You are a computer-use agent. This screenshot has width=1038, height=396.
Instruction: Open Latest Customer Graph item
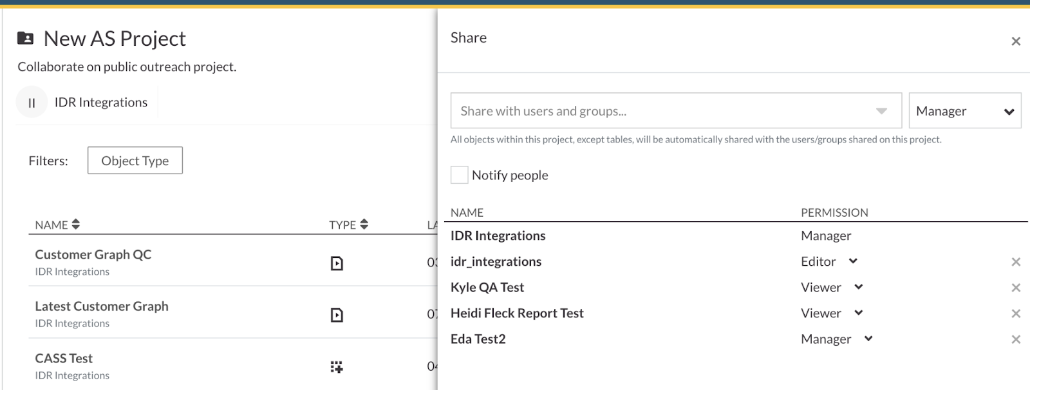102,306
